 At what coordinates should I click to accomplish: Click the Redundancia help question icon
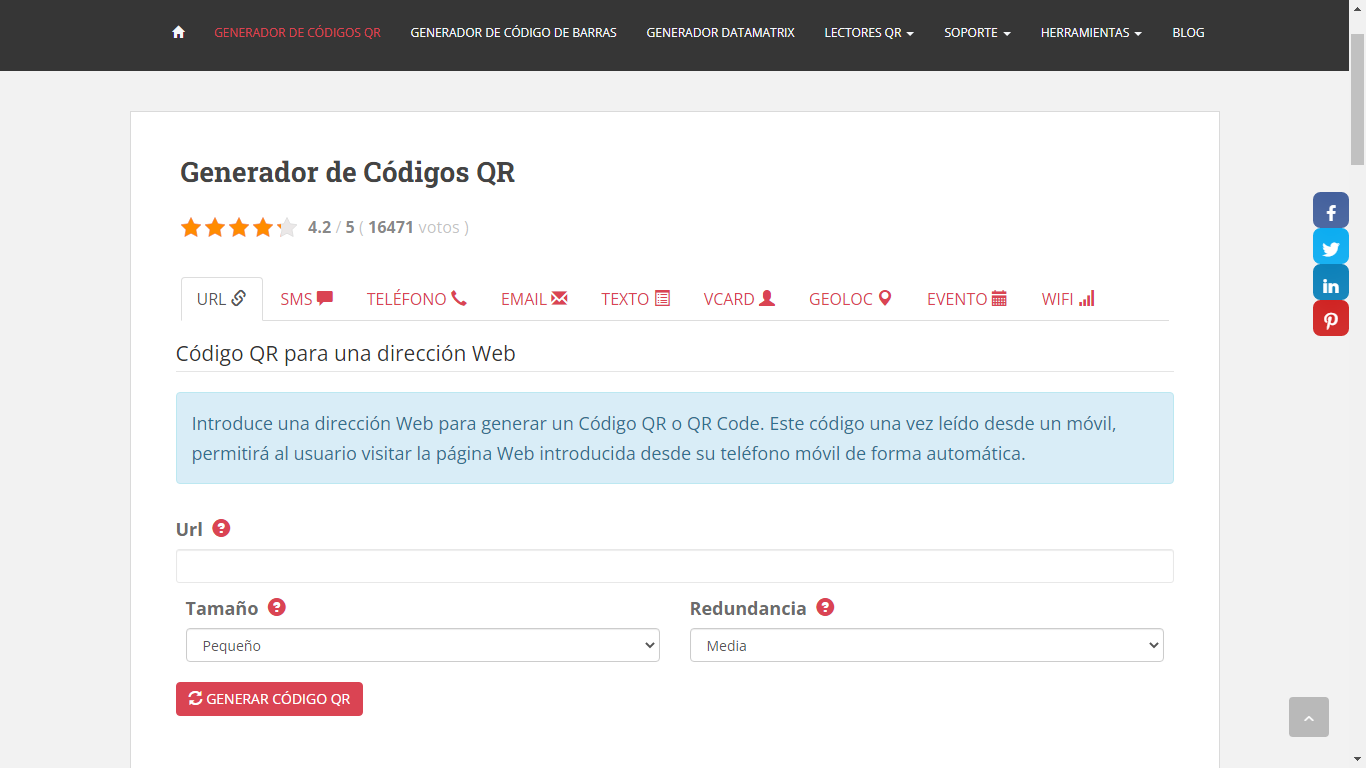825,607
